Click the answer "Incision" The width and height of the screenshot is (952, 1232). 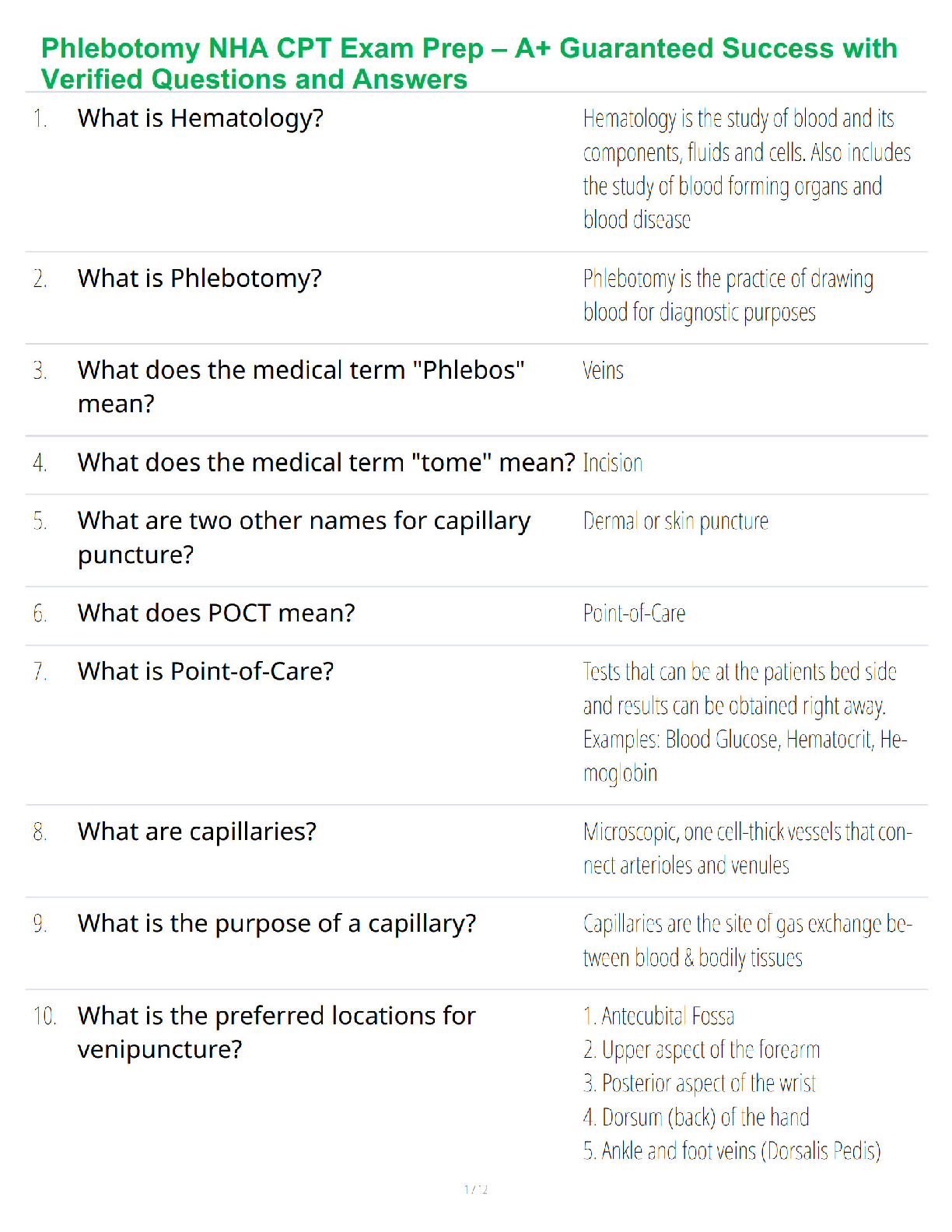pos(613,464)
